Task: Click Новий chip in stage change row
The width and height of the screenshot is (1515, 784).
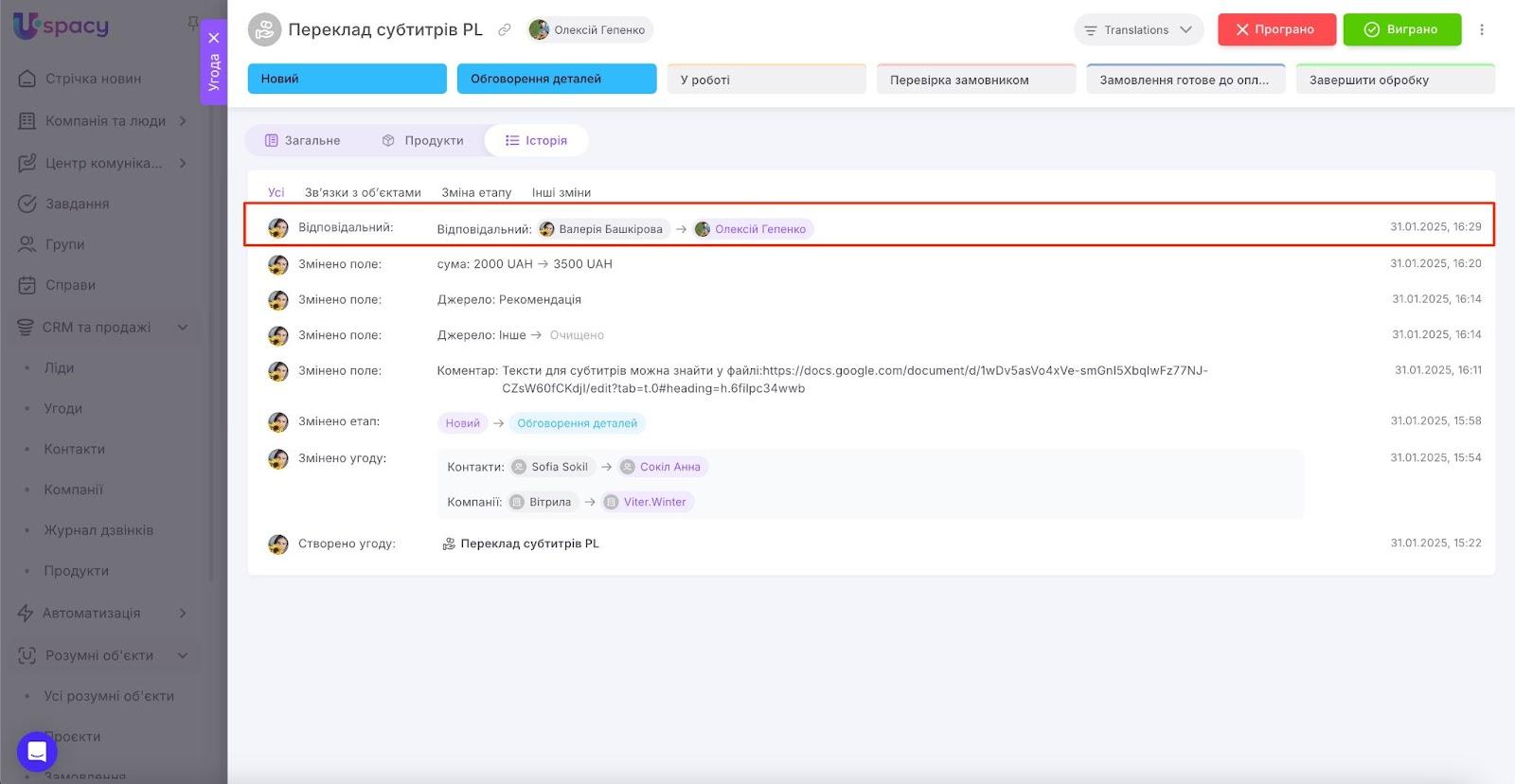Action: [462, 423]
